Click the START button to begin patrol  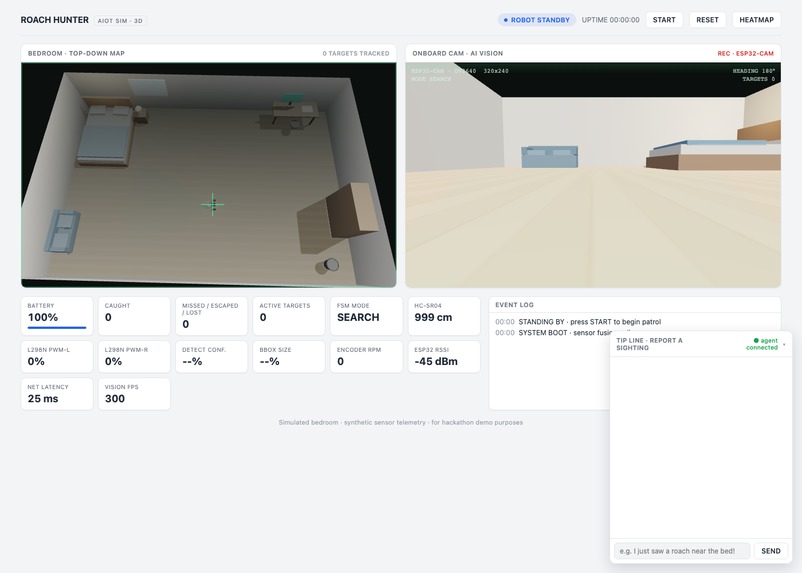coord(664,20)
